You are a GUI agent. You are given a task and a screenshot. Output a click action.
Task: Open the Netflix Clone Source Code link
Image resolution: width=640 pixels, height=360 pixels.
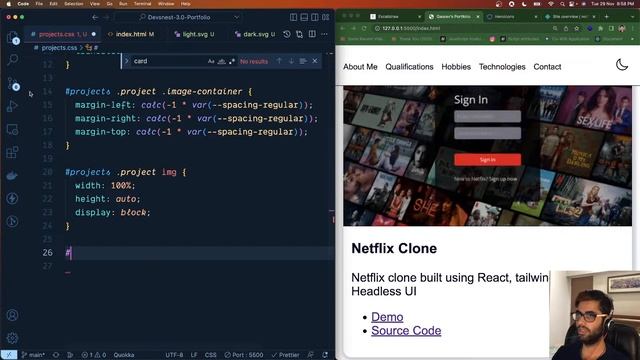pyautogui.click(x=406, y=331)
